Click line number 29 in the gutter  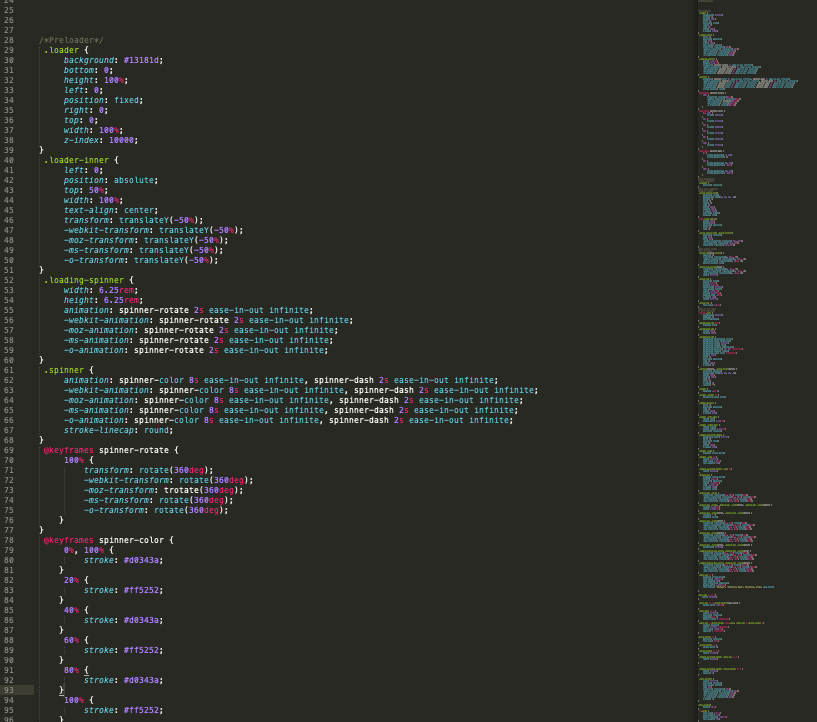pos(9,50)
